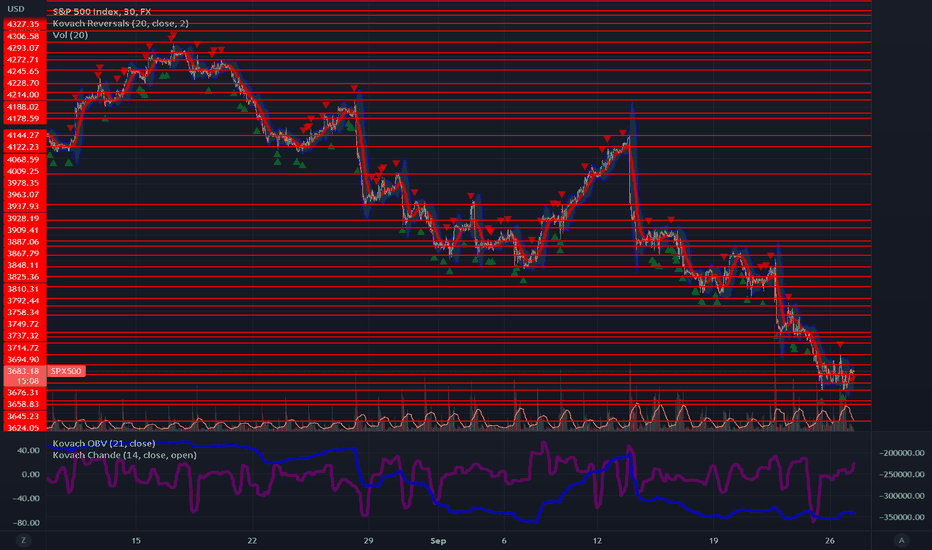Click the -300000.00 OBV scale value

901,496
